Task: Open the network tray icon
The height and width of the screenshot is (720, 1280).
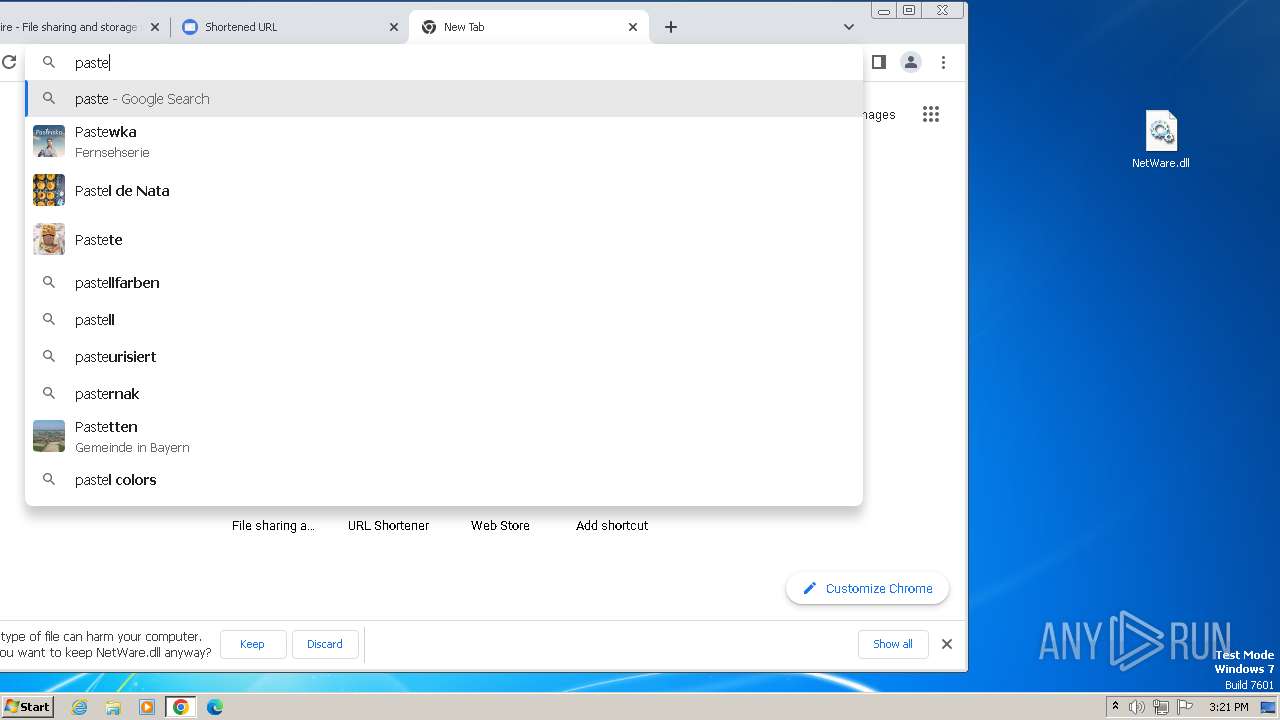Action: coord(1161,707)
